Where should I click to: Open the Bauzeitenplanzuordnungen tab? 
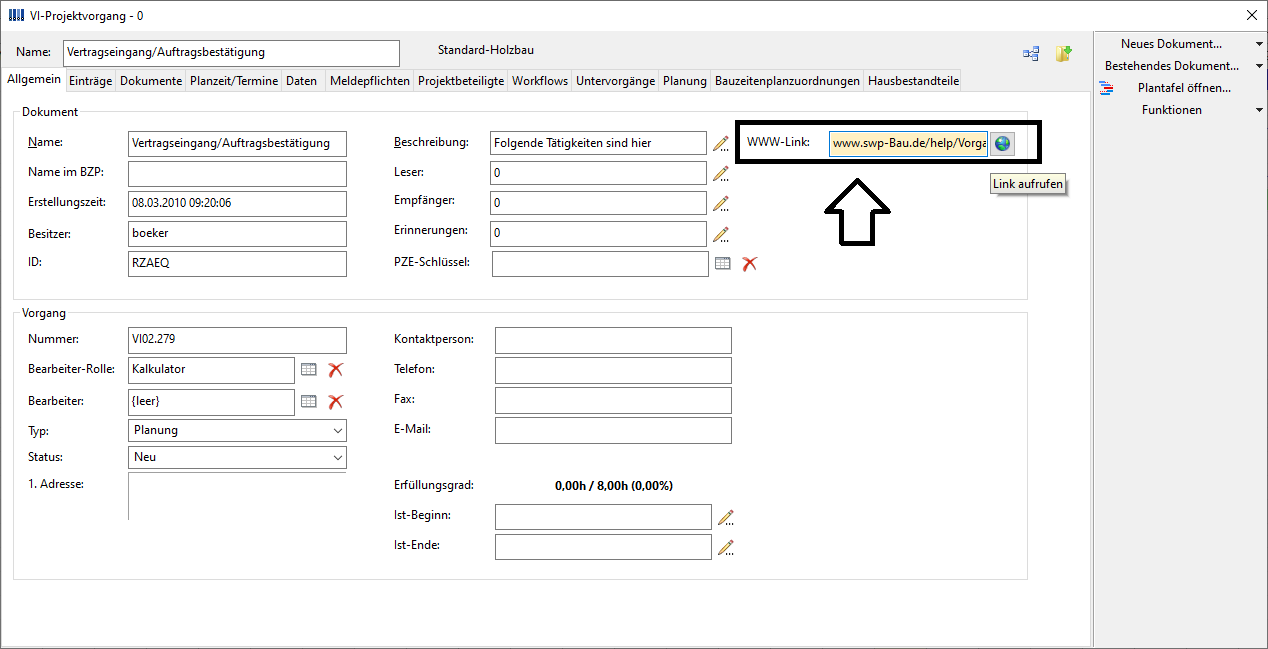pyautogui.click(x=787, y=81)
